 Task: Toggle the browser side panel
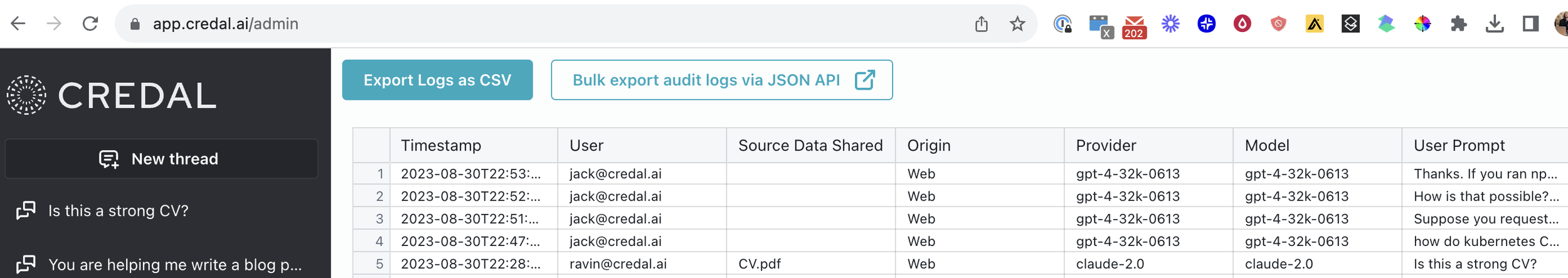[1530, 24]
